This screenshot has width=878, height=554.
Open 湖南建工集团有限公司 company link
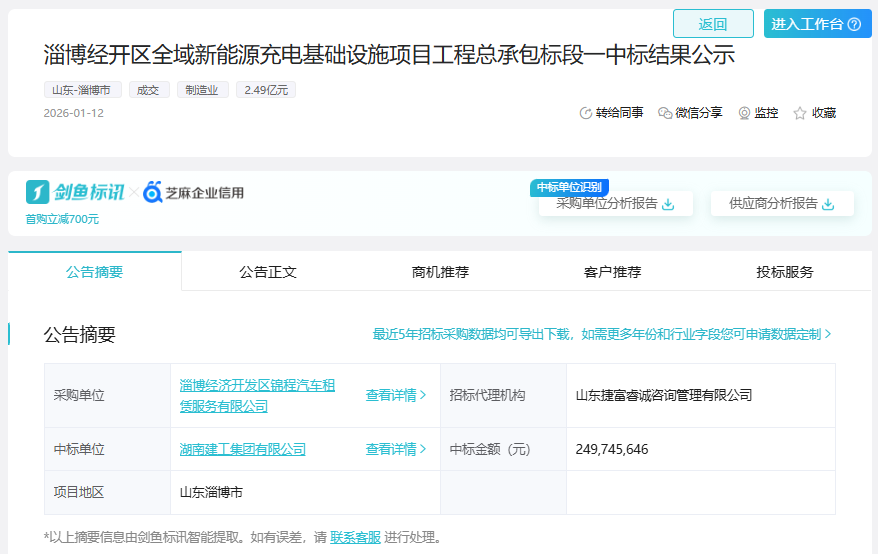[x=243, y=449]
